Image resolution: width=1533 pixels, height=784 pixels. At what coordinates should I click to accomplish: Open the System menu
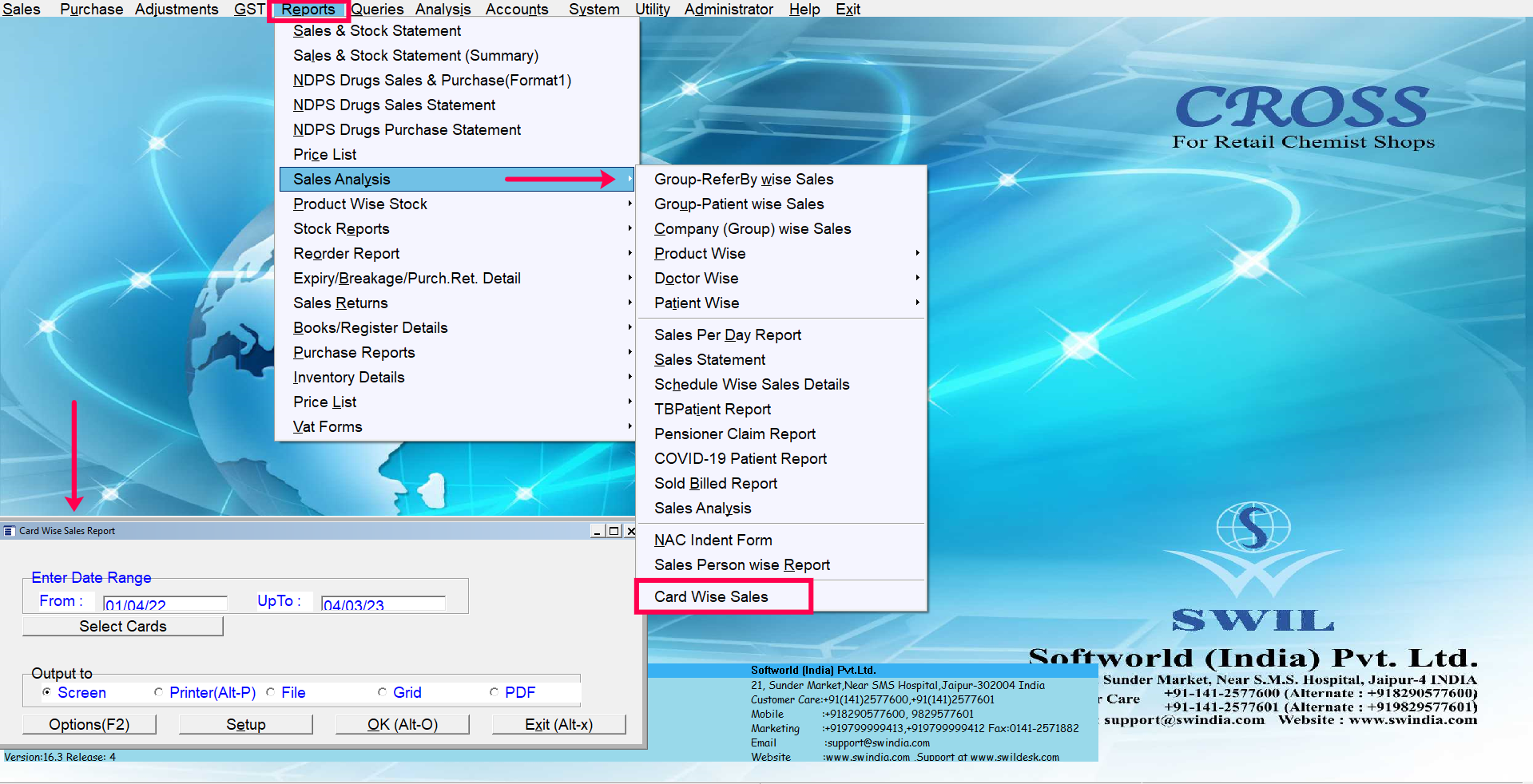click(x=594, y=10)
